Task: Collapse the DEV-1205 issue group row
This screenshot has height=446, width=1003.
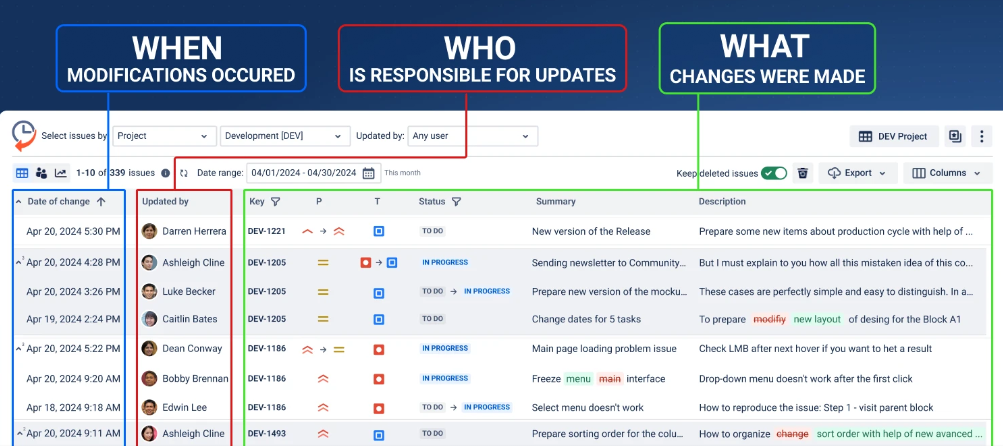Action: 20,260
